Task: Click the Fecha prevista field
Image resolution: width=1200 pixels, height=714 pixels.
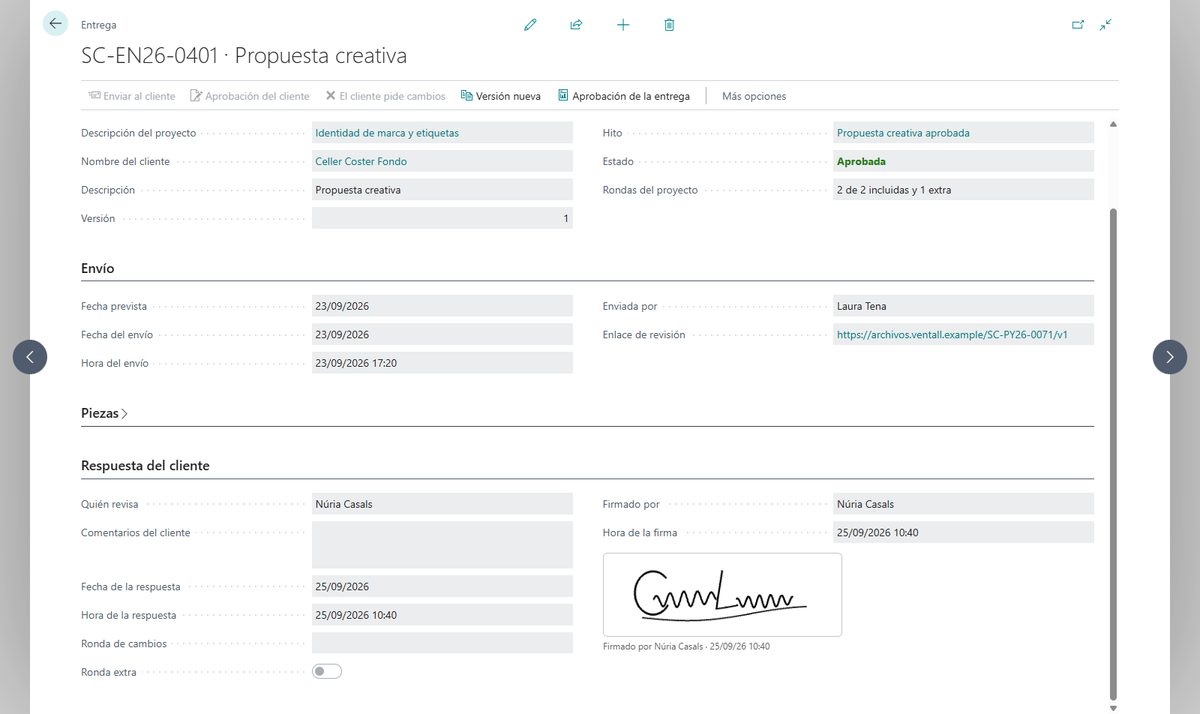Action: pyautogui.click(x=442, y=306)
